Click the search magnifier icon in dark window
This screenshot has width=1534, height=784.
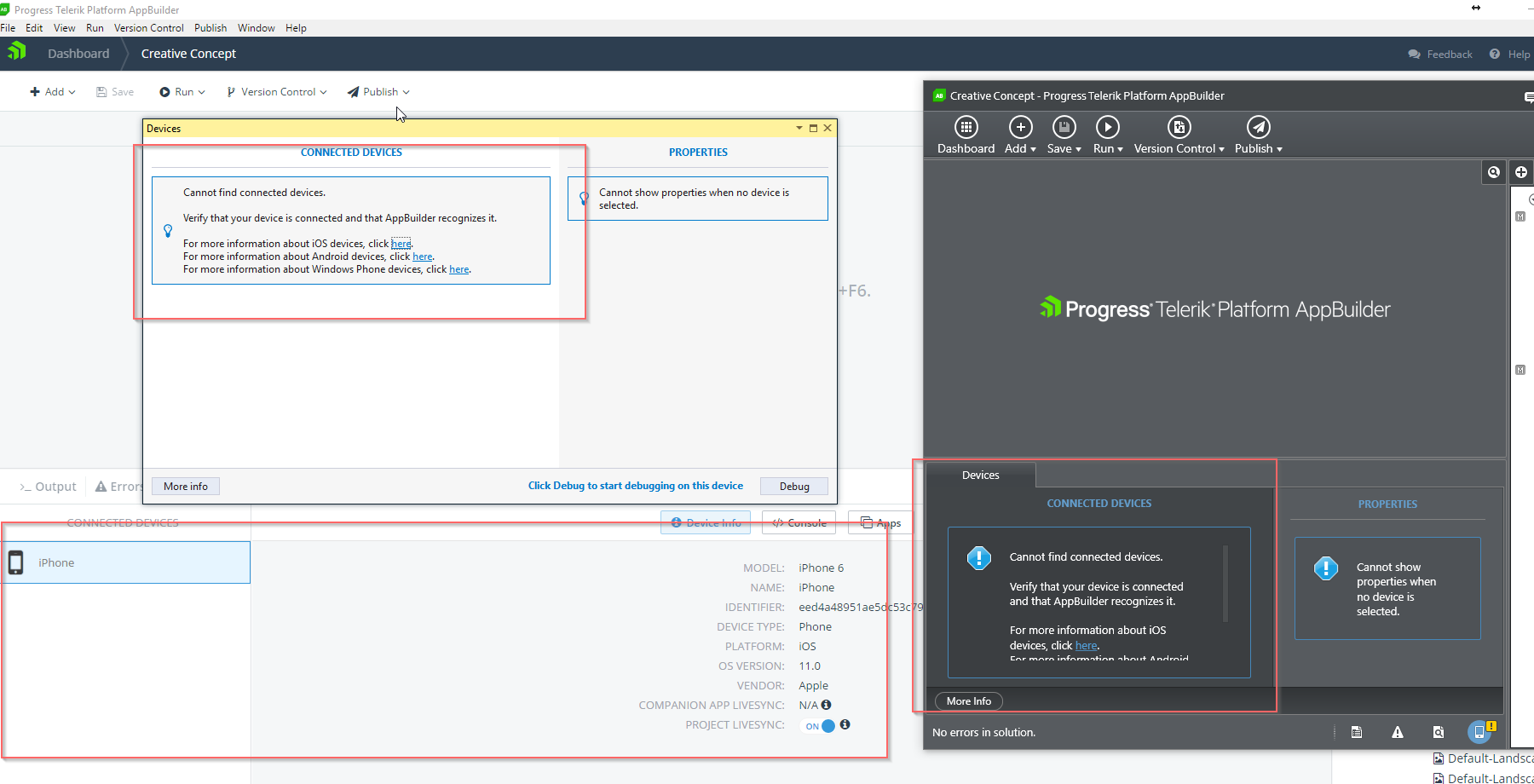tap(1494, 172)
